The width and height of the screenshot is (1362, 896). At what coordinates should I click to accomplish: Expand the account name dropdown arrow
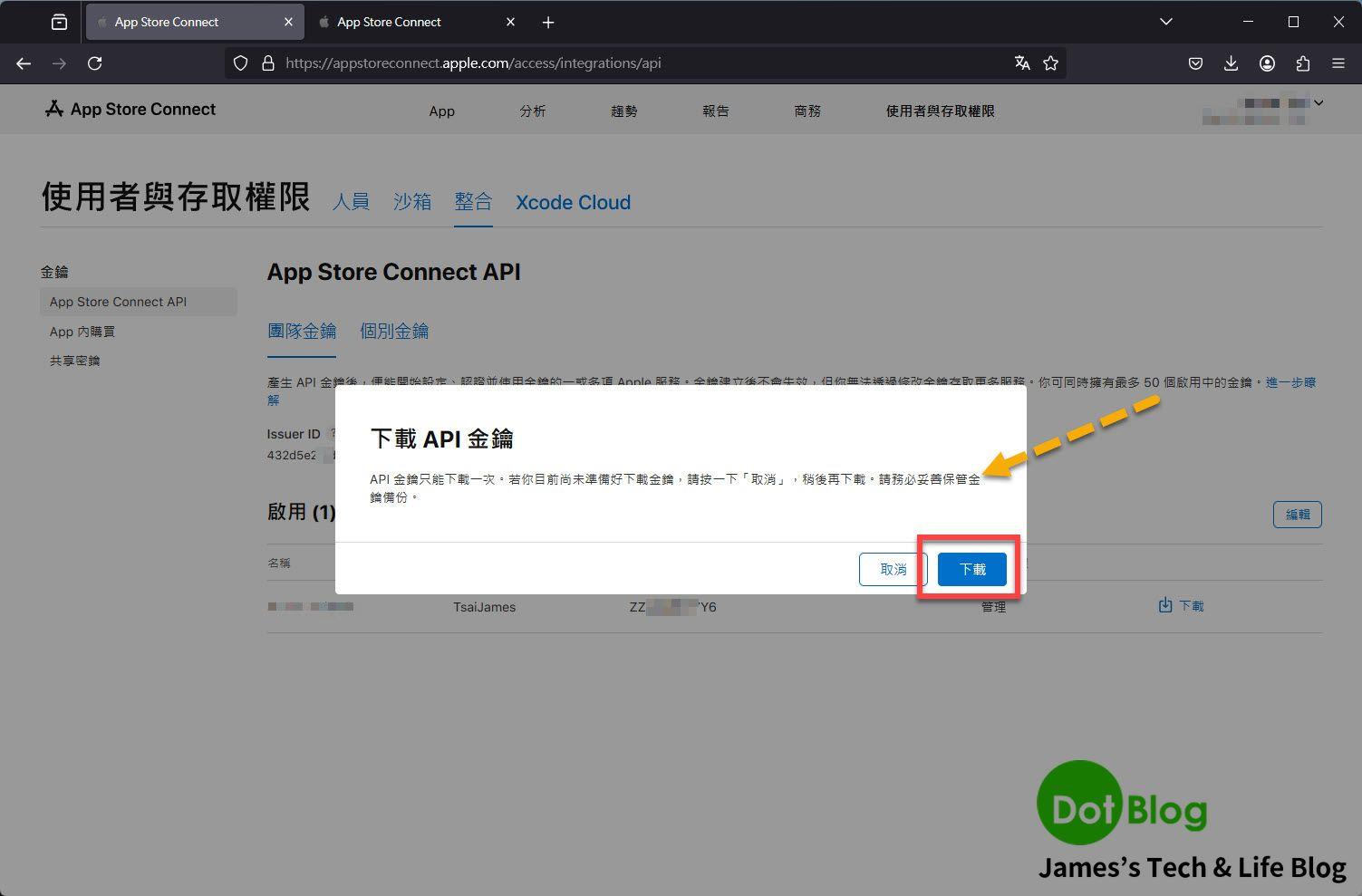[1319, 103]
